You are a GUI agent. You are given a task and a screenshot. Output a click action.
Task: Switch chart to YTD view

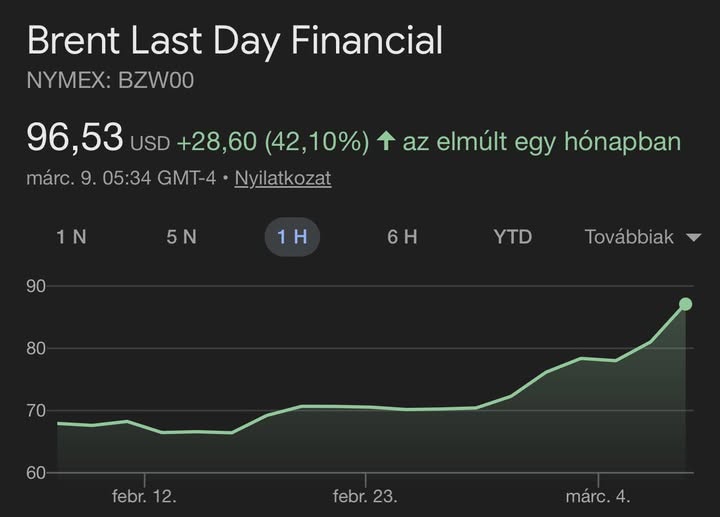pyautogui.click(x=512, y=237)
